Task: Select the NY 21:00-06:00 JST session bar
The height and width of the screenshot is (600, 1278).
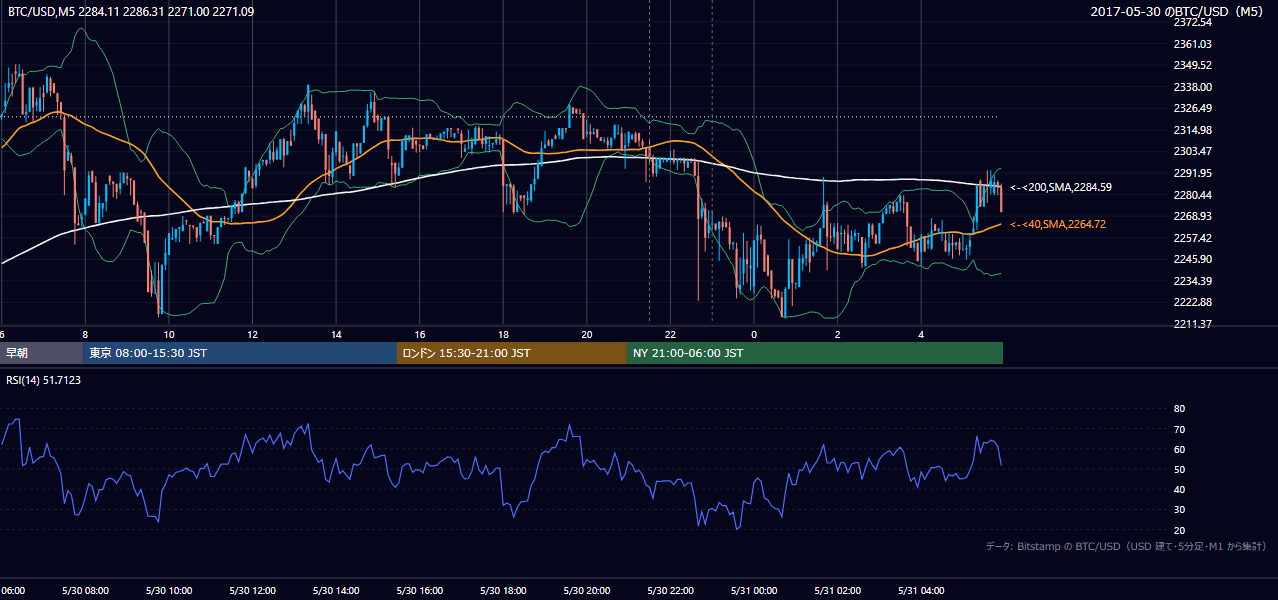Action: (815, 353)
